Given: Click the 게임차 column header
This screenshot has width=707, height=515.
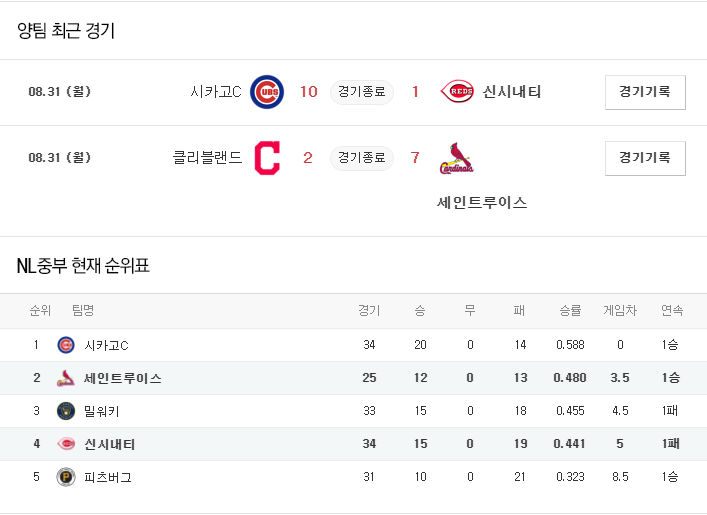Looking at the screenshot, I should coord(620,311).
